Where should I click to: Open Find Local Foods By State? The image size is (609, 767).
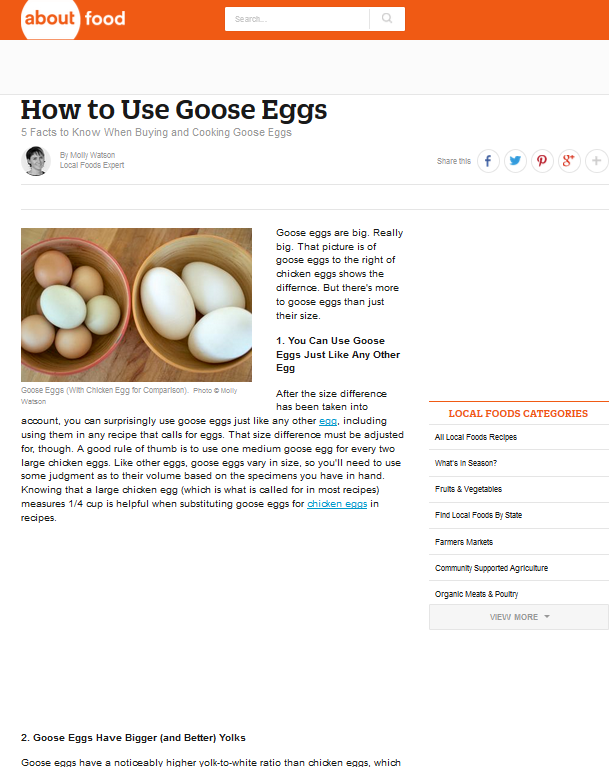point(478,515)
